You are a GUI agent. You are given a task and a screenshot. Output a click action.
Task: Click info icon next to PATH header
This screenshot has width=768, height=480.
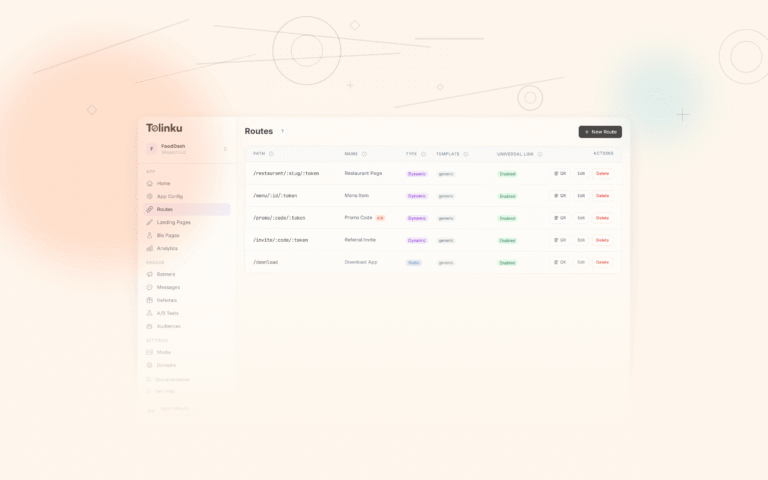click(x=271, y=154)
